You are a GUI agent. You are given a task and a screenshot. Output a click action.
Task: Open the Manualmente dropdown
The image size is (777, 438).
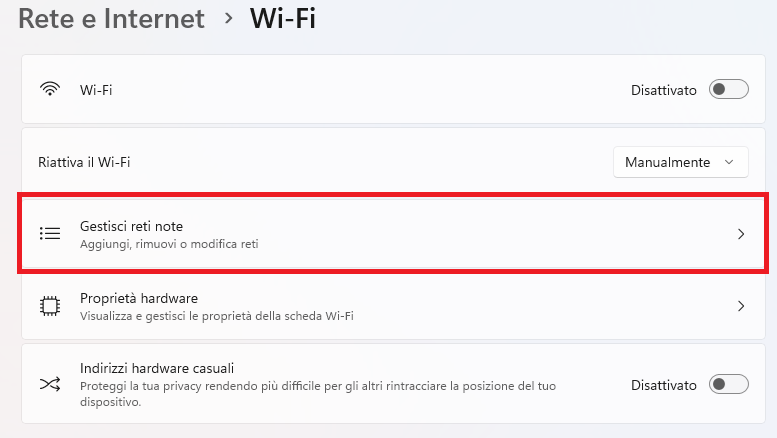tap(680, 162)
